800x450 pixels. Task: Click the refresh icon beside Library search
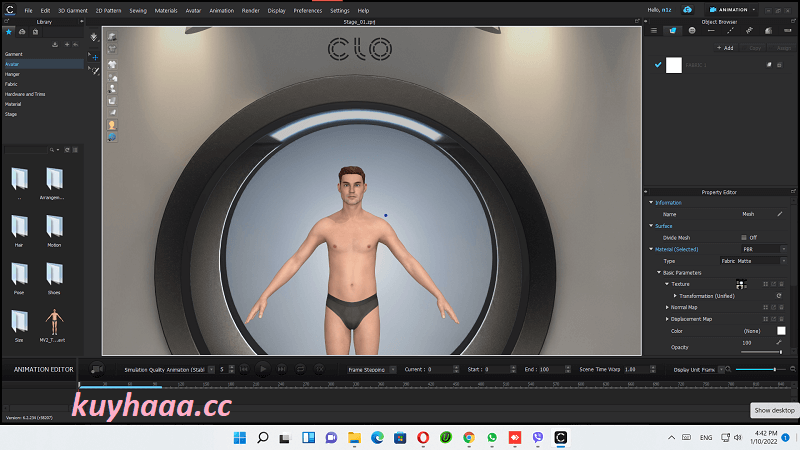[67, 150]
